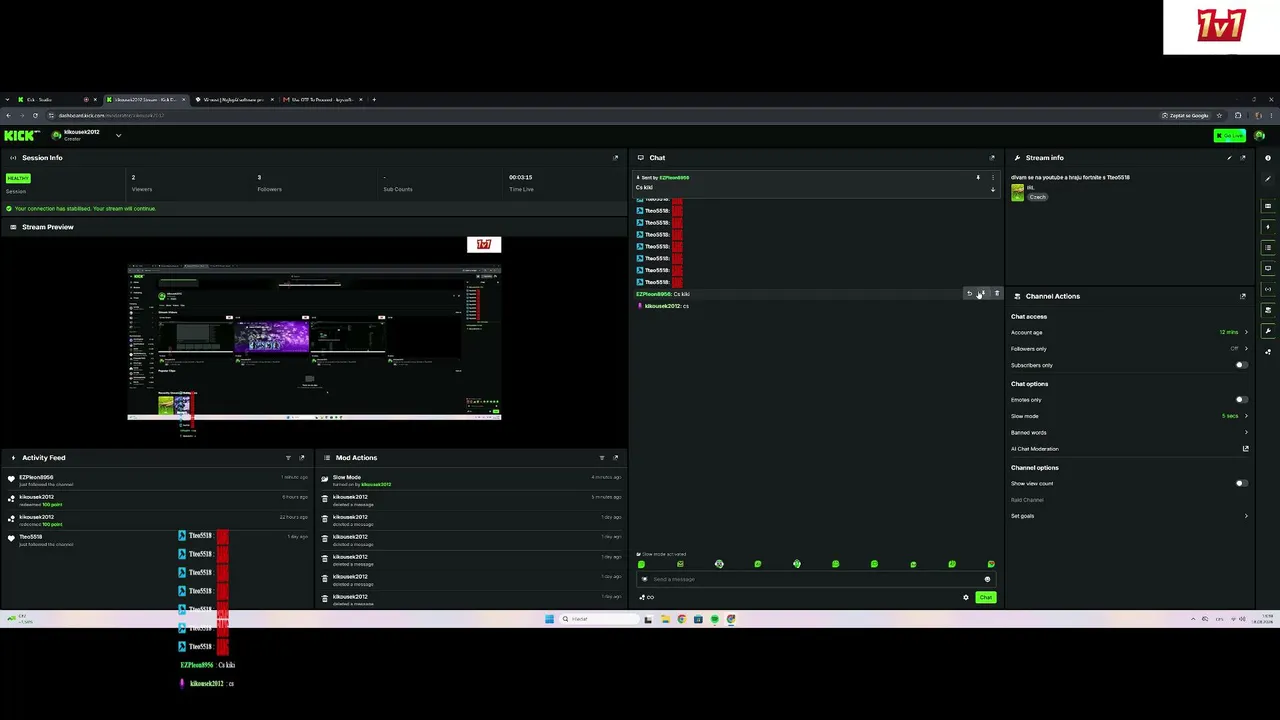
Task: Click the chat message input field
Action: coord(816,579)
